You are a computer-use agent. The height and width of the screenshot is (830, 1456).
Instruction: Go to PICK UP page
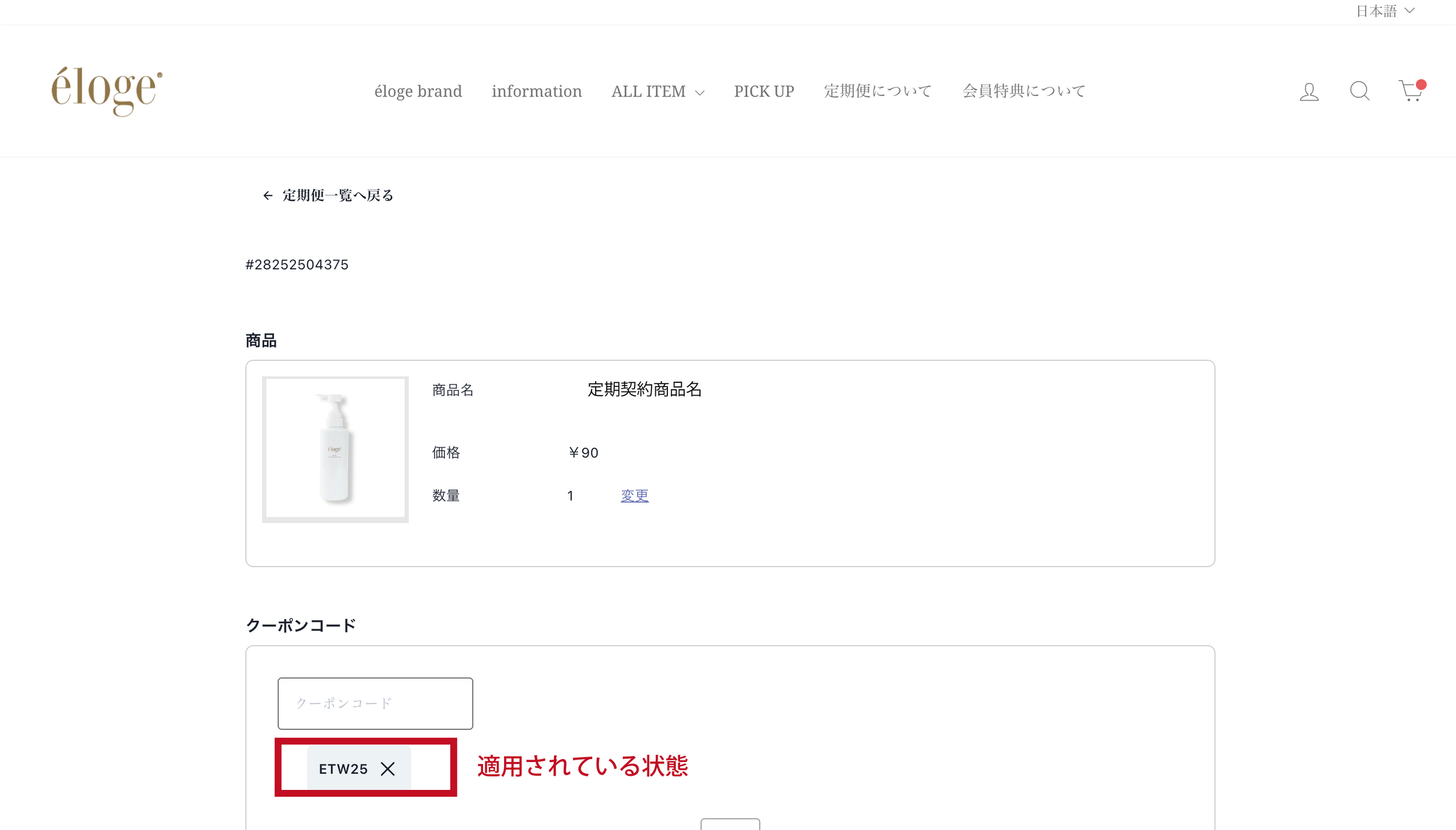click(764, 91)
